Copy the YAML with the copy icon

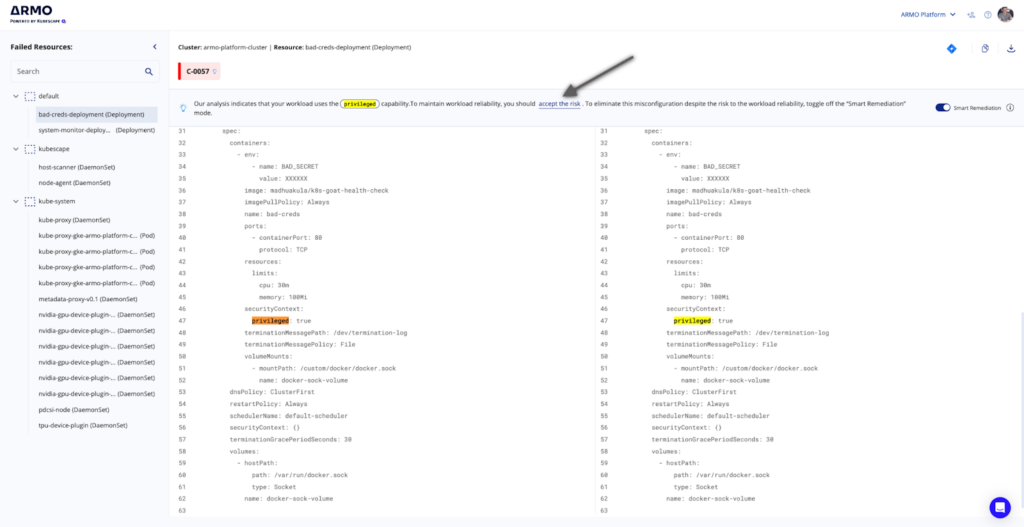tap(985, 48)
